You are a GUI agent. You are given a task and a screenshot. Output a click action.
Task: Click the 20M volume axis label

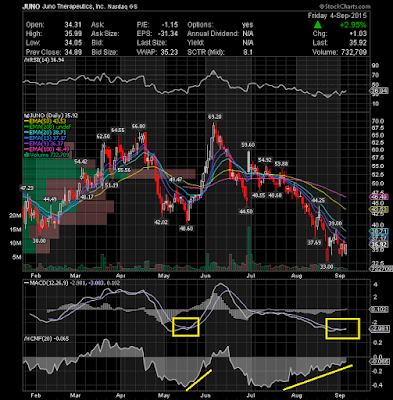[x=16, y=216]
